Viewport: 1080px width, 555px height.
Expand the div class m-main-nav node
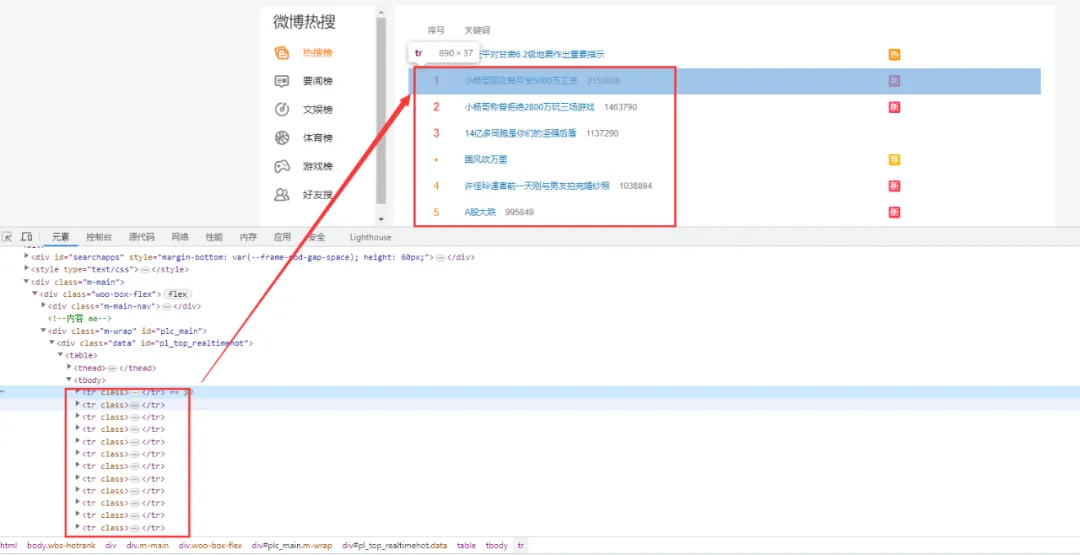click(44, 305)
